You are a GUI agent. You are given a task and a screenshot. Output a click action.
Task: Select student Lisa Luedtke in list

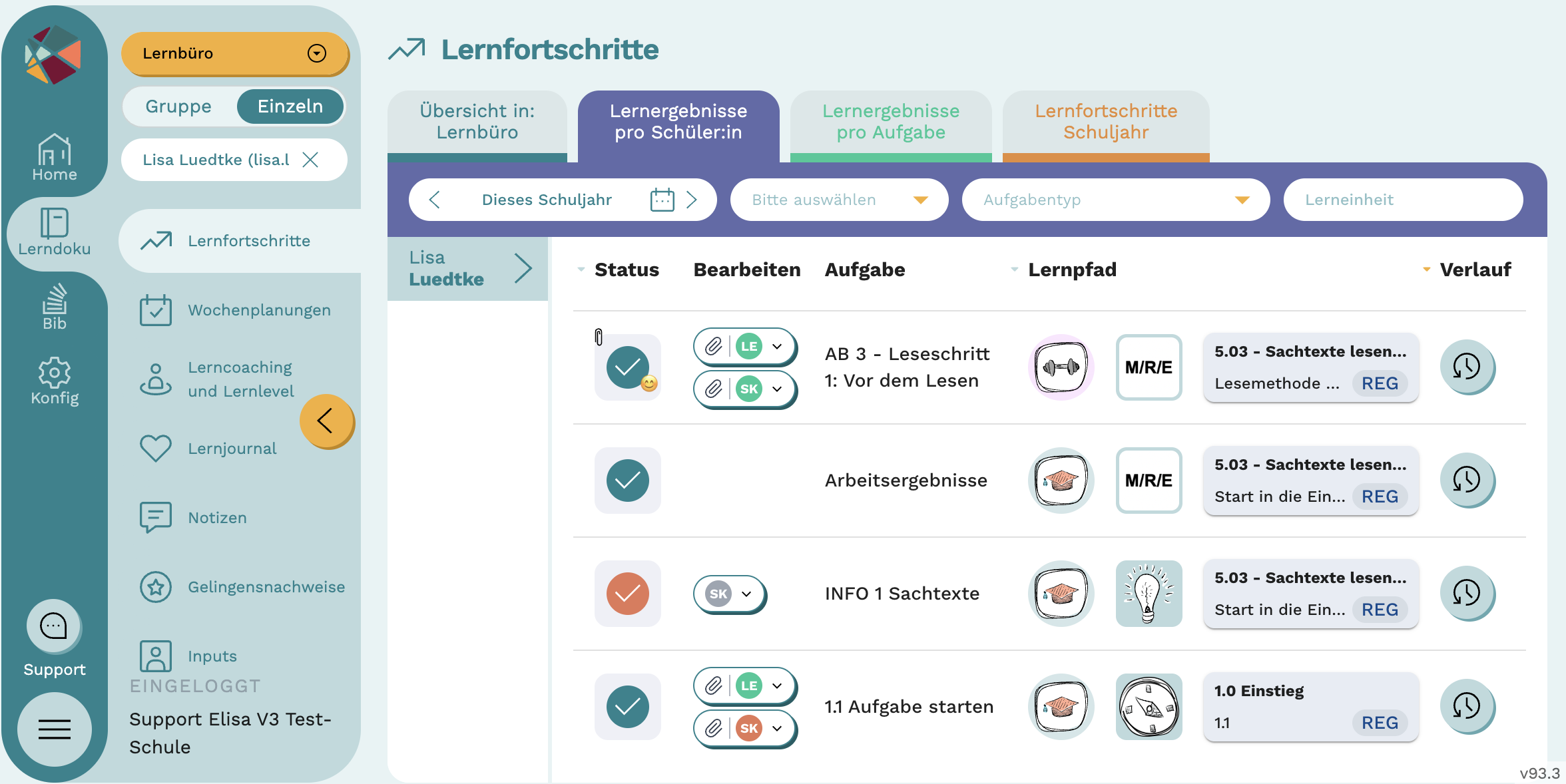point(467,269)
